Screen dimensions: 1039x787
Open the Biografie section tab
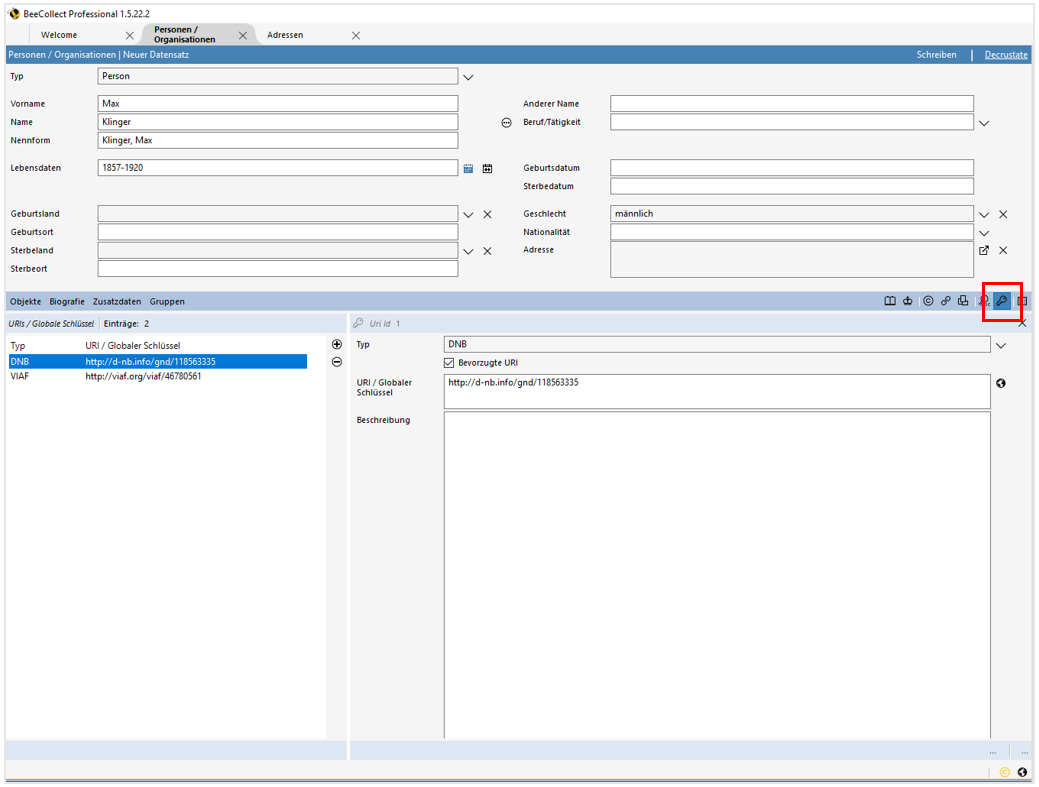click(66, 301)
